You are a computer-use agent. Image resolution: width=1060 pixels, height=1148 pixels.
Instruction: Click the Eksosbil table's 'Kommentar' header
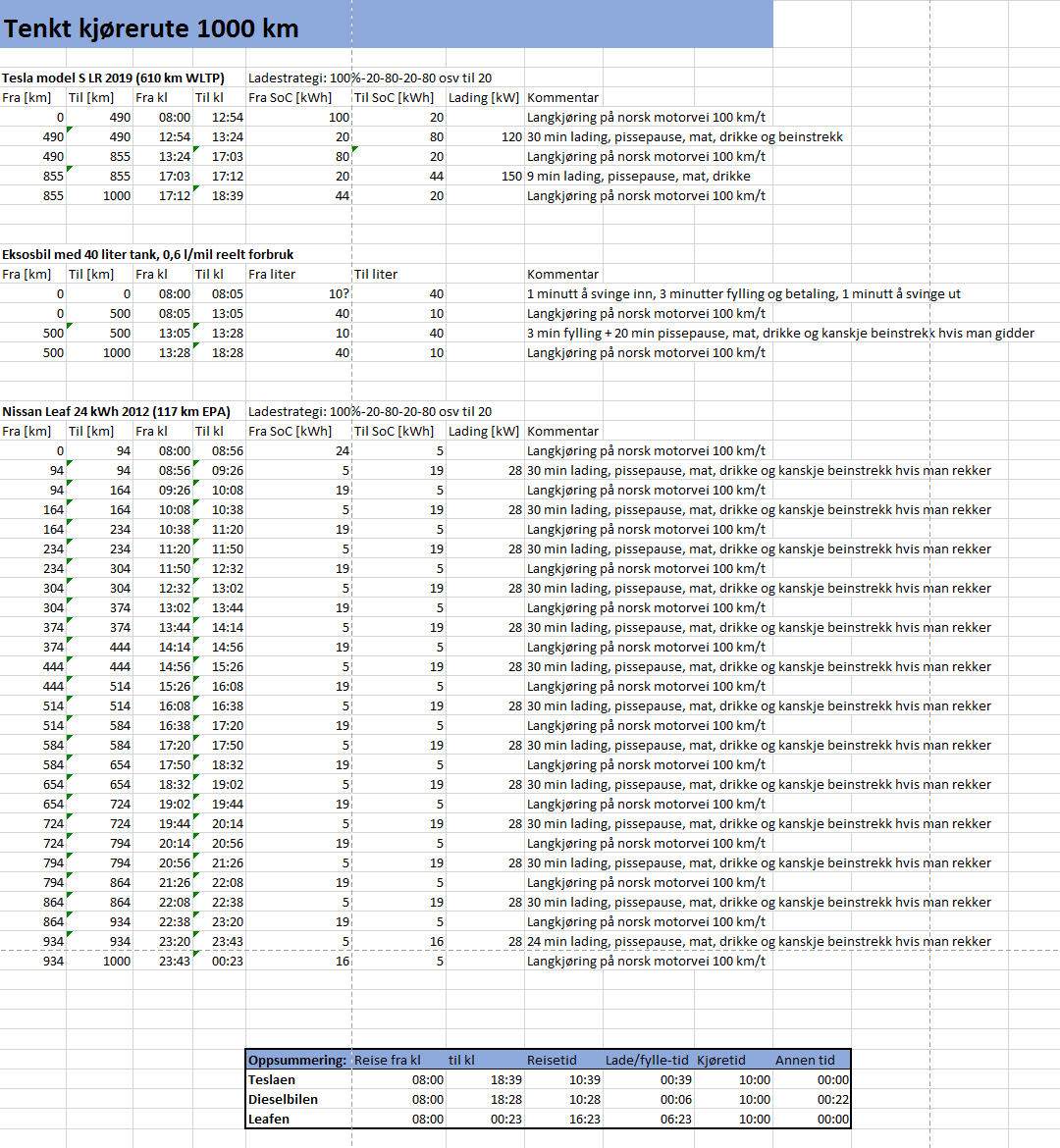tap(562, 275)
